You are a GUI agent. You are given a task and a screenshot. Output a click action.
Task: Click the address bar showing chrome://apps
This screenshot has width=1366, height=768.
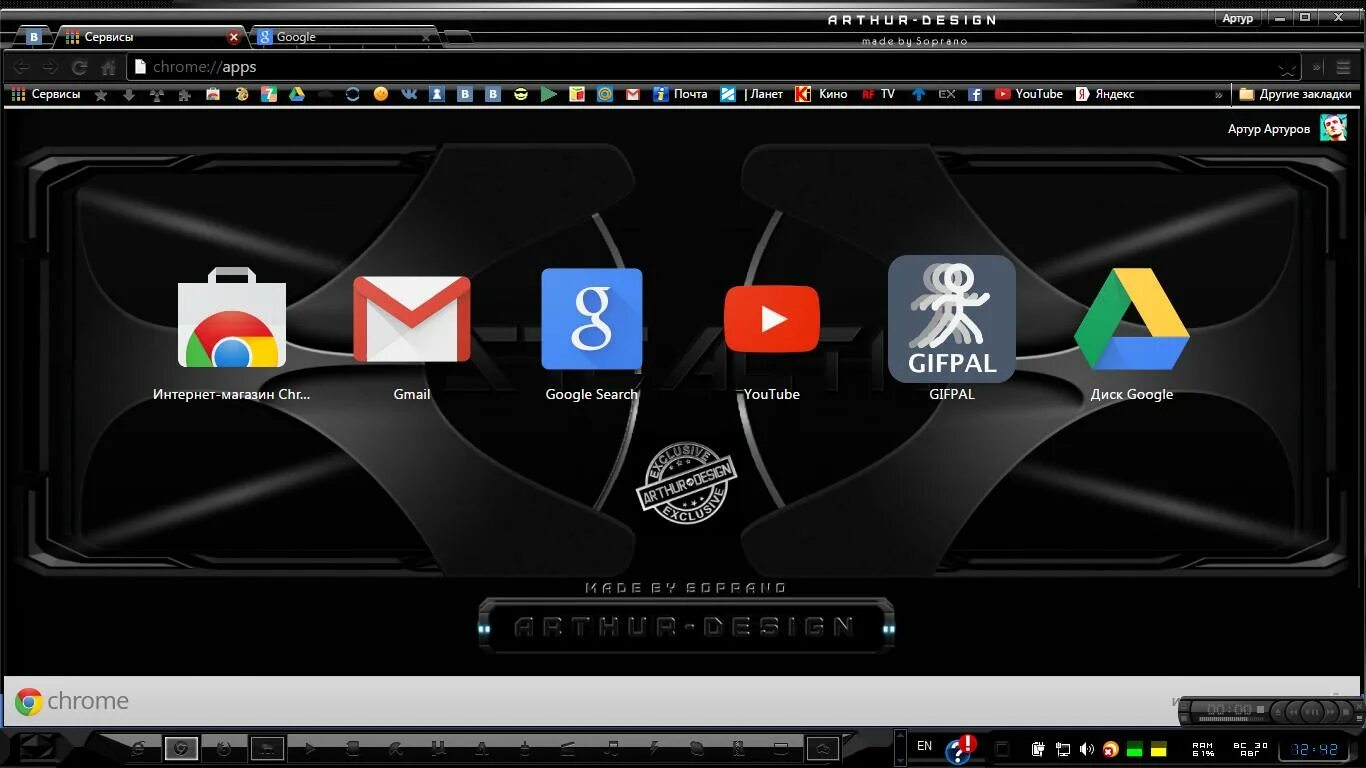click(x=715, y=67)
